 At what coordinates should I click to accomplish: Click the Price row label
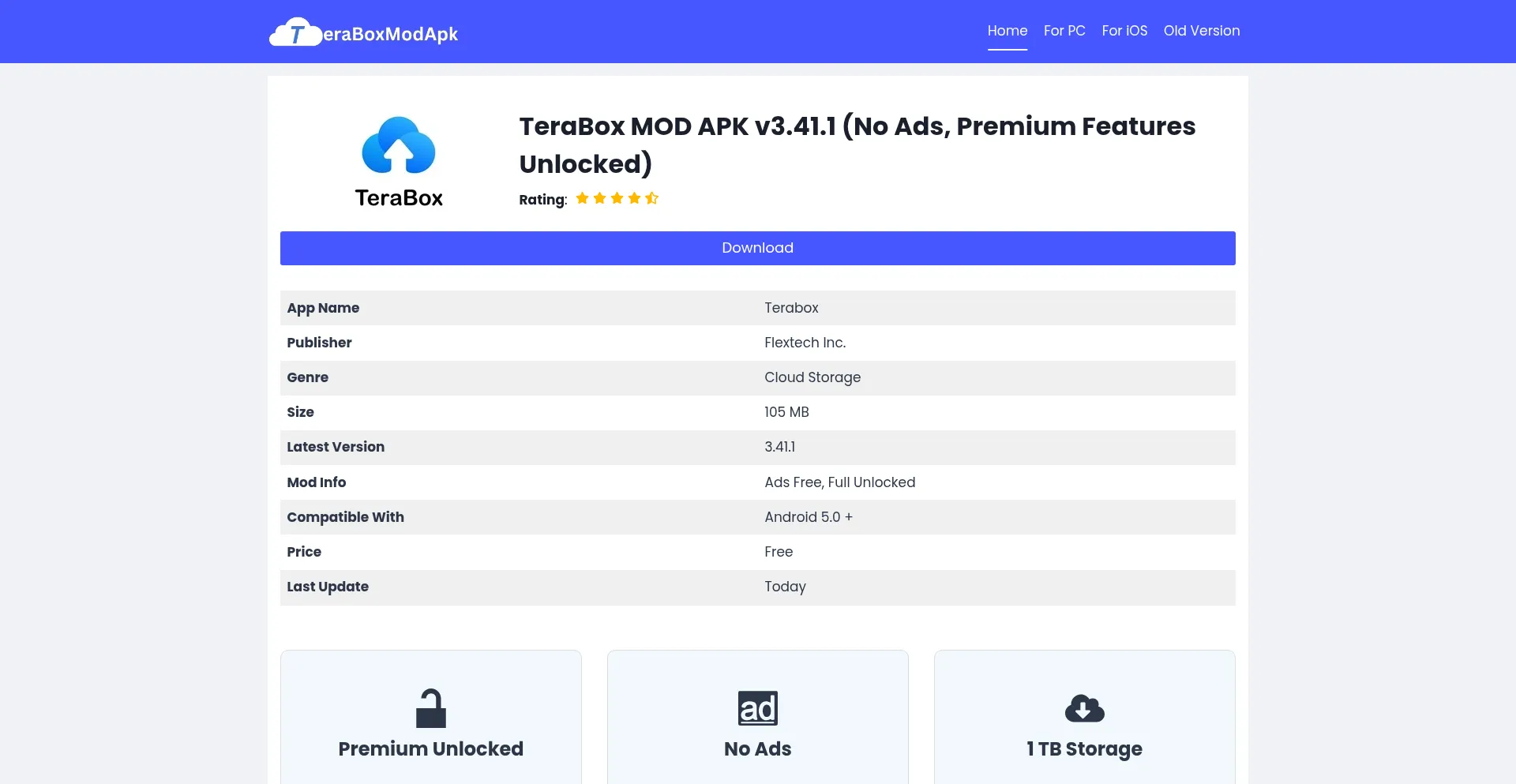304,552
